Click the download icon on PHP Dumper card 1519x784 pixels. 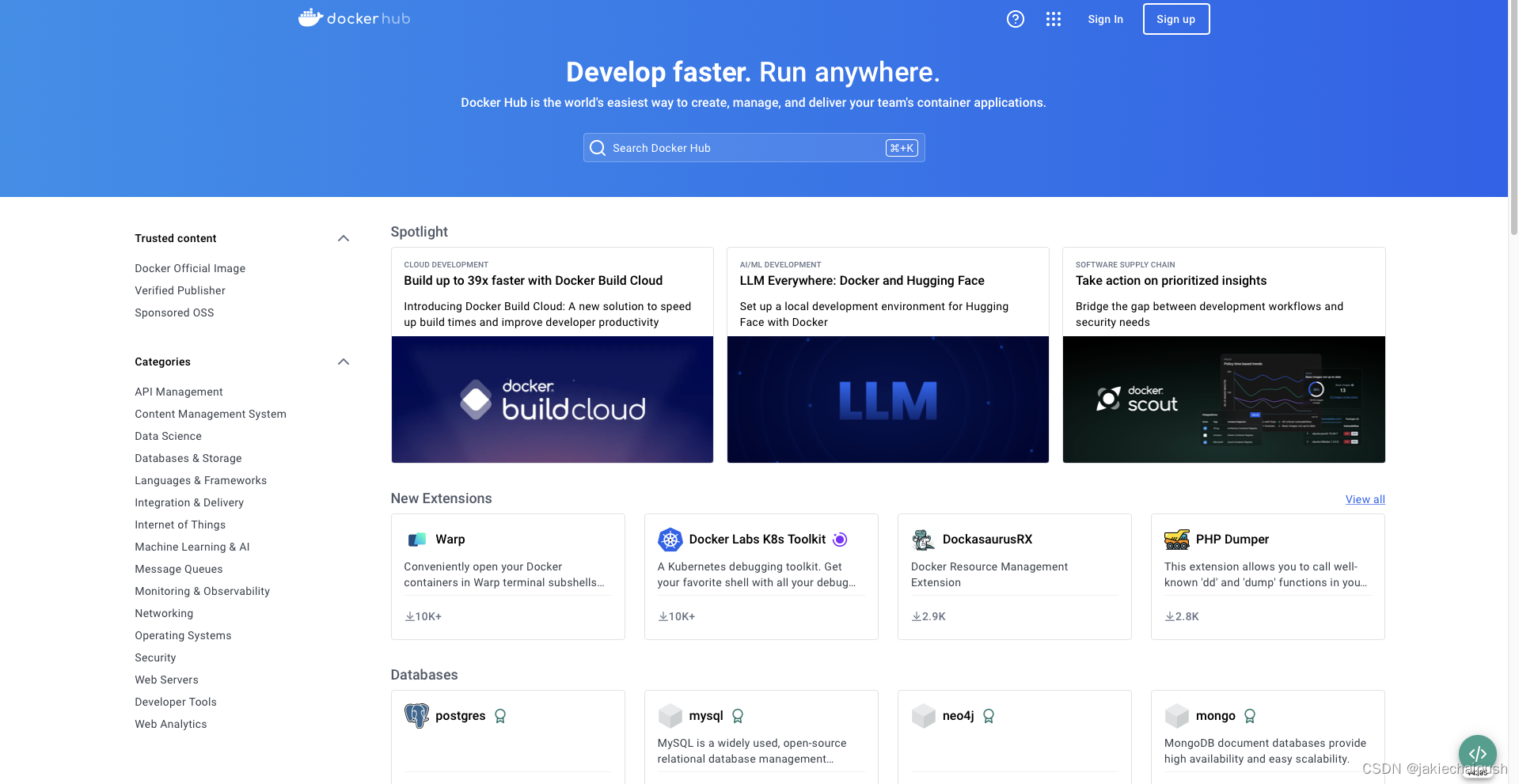pyautogui.click(x=1170, y=616)
